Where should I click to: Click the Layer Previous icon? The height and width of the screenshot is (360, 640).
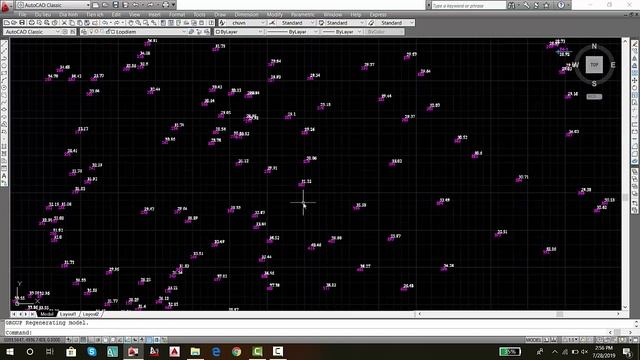click(200, 31)
